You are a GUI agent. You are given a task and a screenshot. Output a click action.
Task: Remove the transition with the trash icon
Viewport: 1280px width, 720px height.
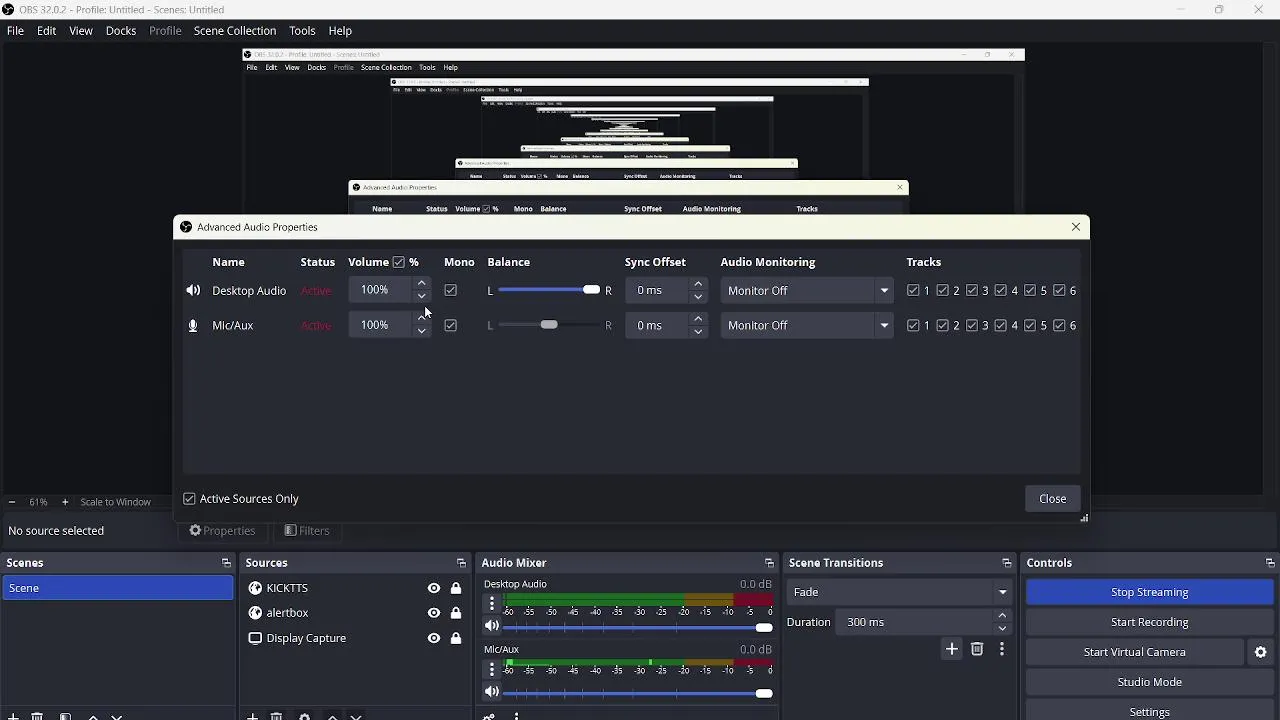977,649
